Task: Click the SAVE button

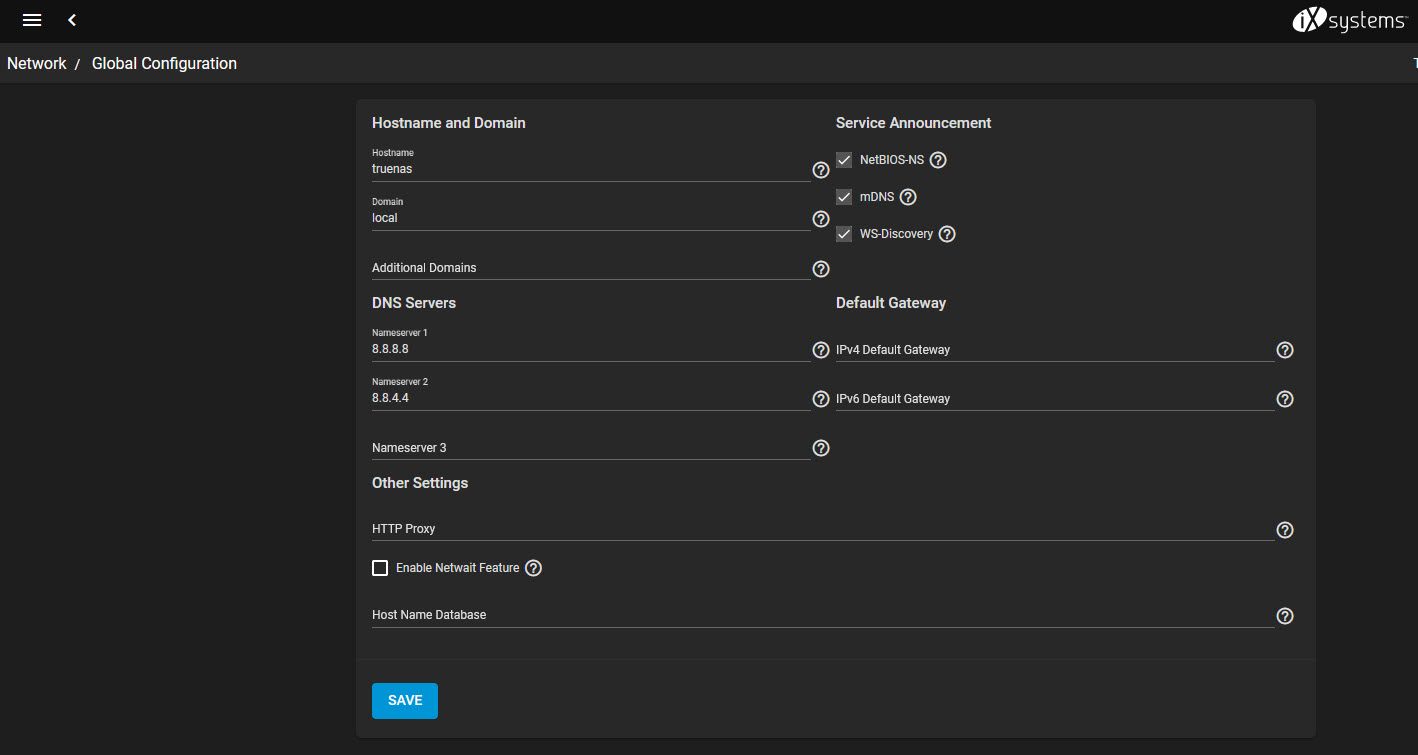Action: [x=405, y=701]
